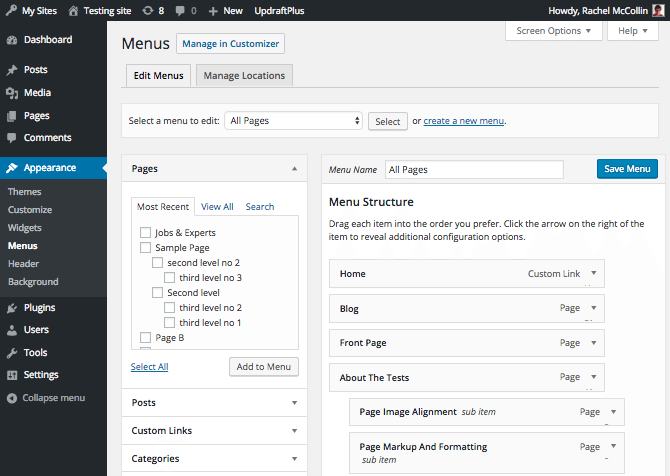Click the Menu Name input field
The height and width of the screenshot is (476, 670).
(474, 170)
